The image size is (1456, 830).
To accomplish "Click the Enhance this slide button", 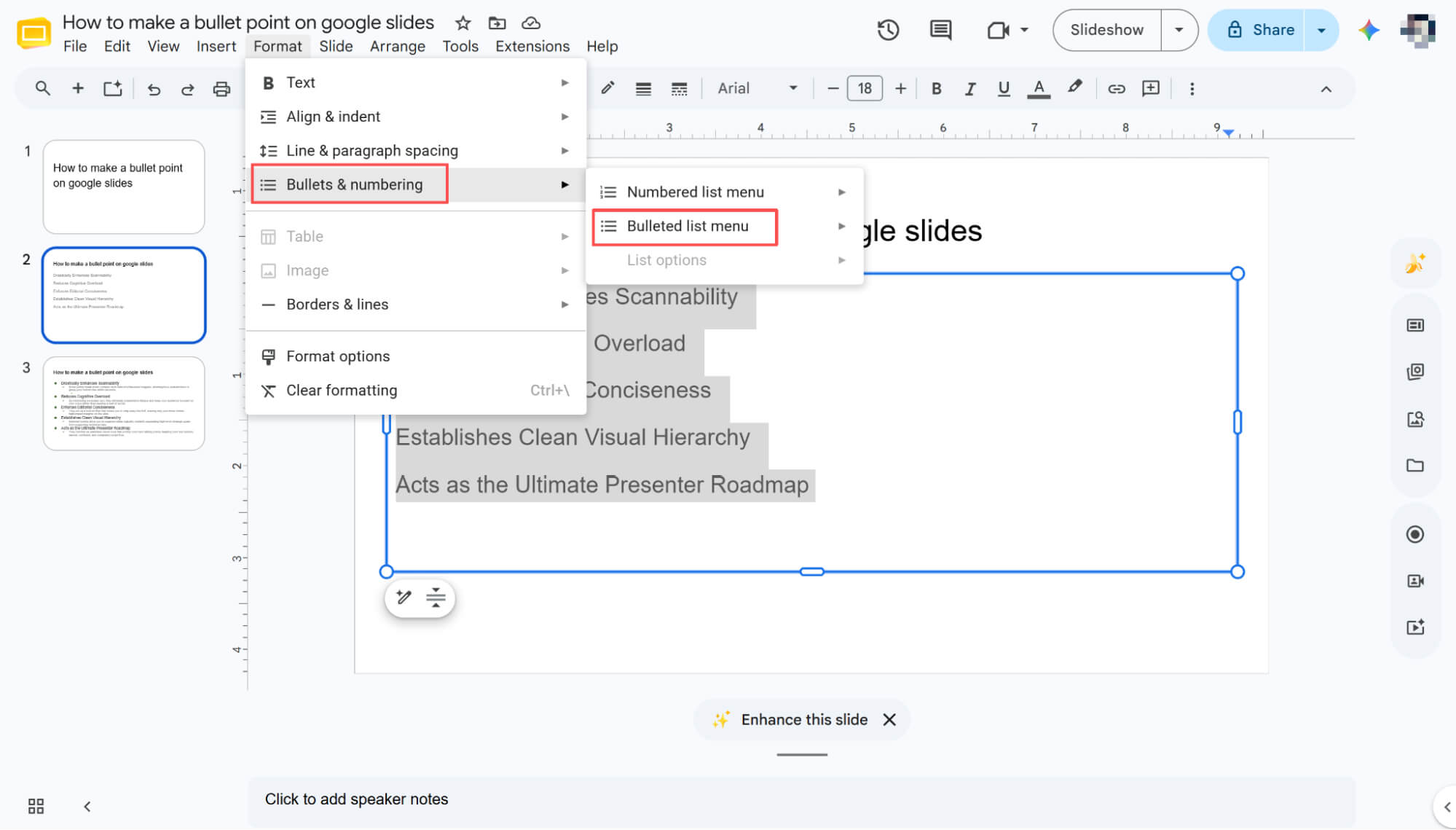I will click(790, 720).
